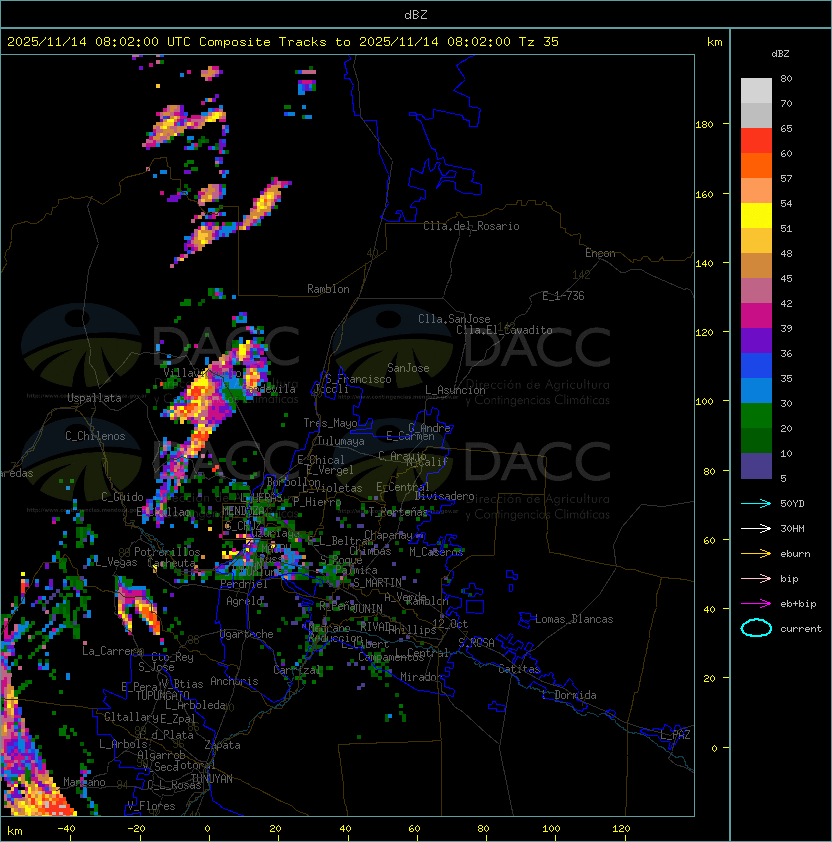Viewport: 832px width, 842px height.
Task: Click the 'Anchoris' map label
Action: (234, 681)
